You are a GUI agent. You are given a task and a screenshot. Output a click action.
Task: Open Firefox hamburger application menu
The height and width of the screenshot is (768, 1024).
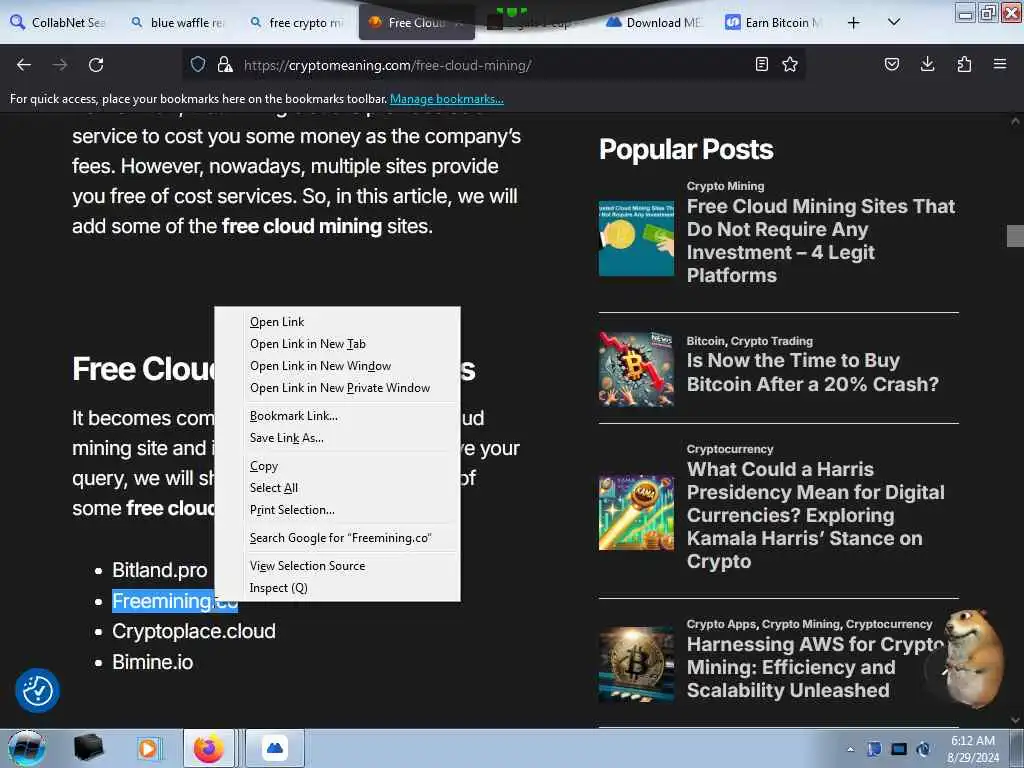1000,64
